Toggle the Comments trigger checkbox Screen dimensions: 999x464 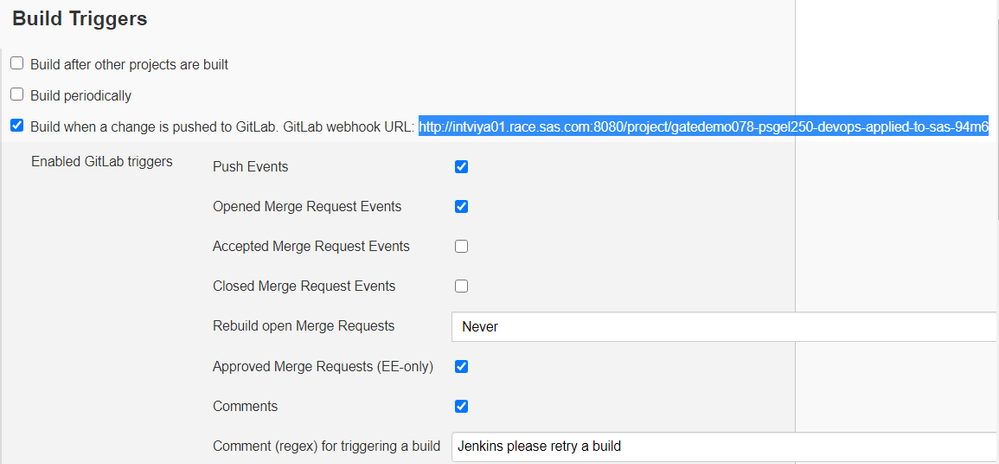tap(461, 406)
